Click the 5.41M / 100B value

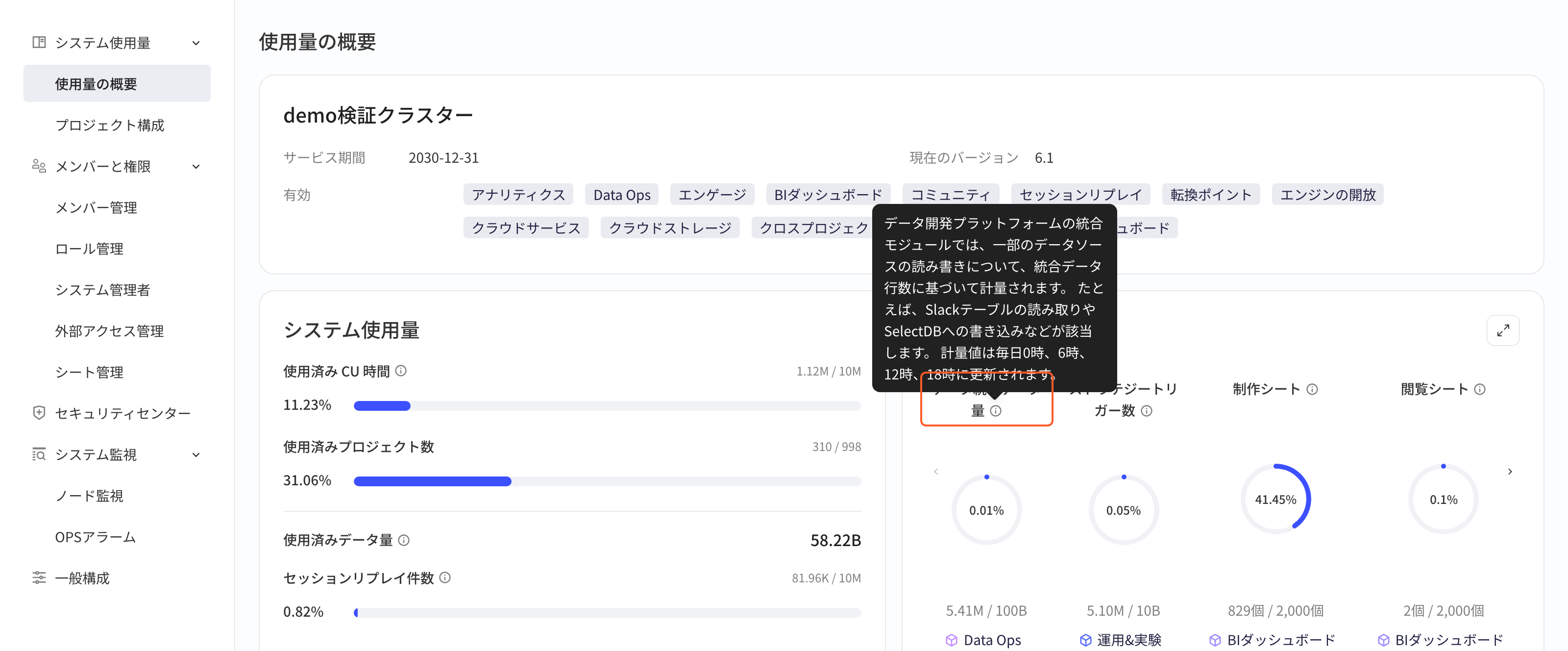pyautogui.click(x=986, y=610)
